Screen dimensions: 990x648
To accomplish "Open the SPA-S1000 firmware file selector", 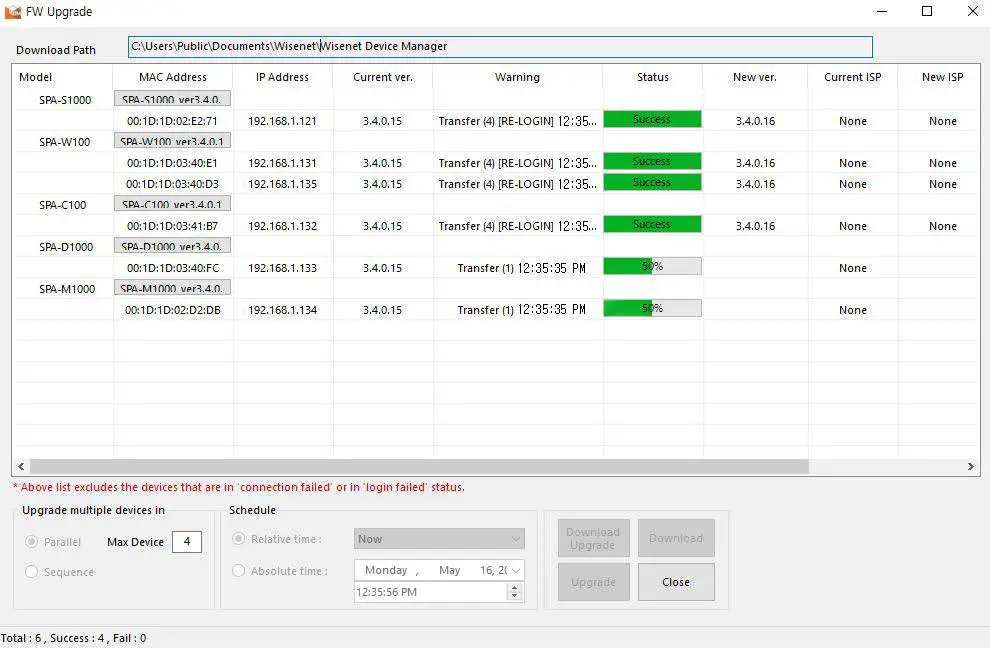I will (172, 99).
